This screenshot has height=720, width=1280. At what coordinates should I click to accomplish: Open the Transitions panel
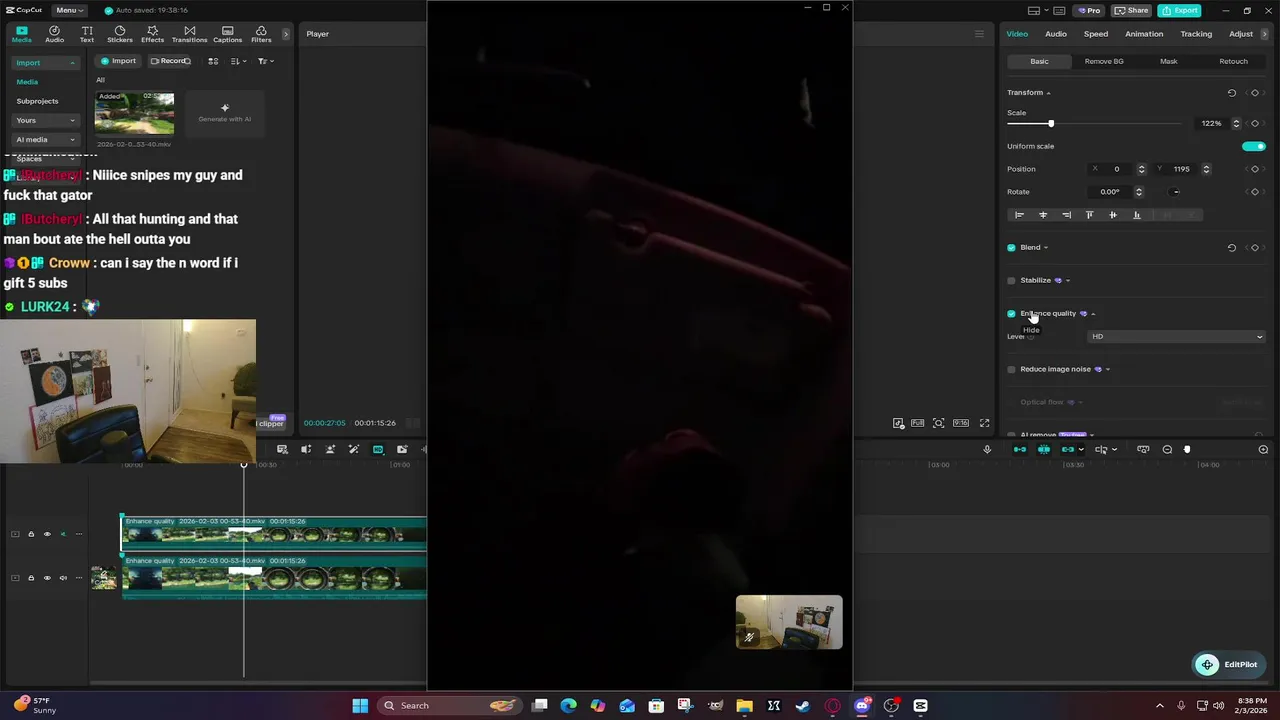click(x=189, y=34)
